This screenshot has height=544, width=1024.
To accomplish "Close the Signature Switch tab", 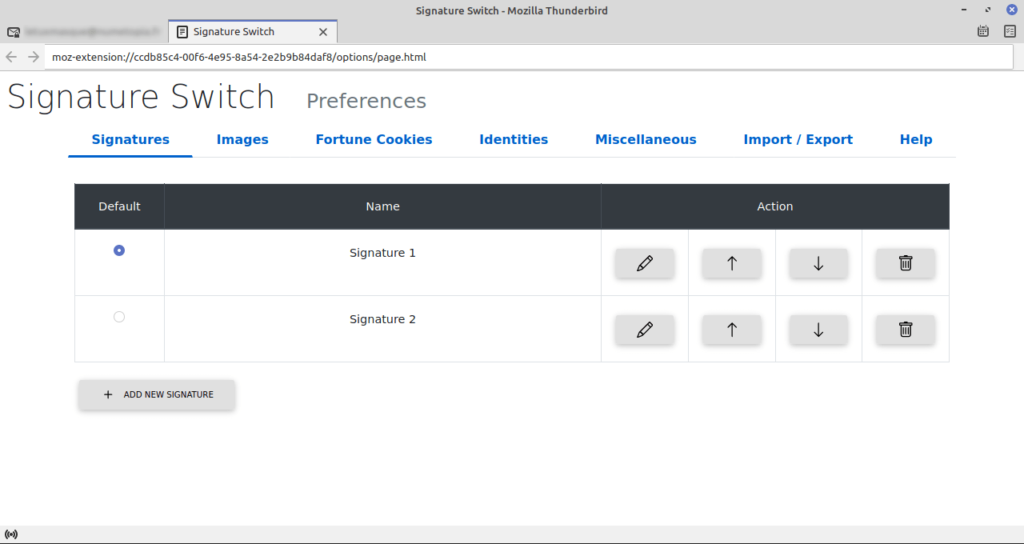I will point(323,32).
